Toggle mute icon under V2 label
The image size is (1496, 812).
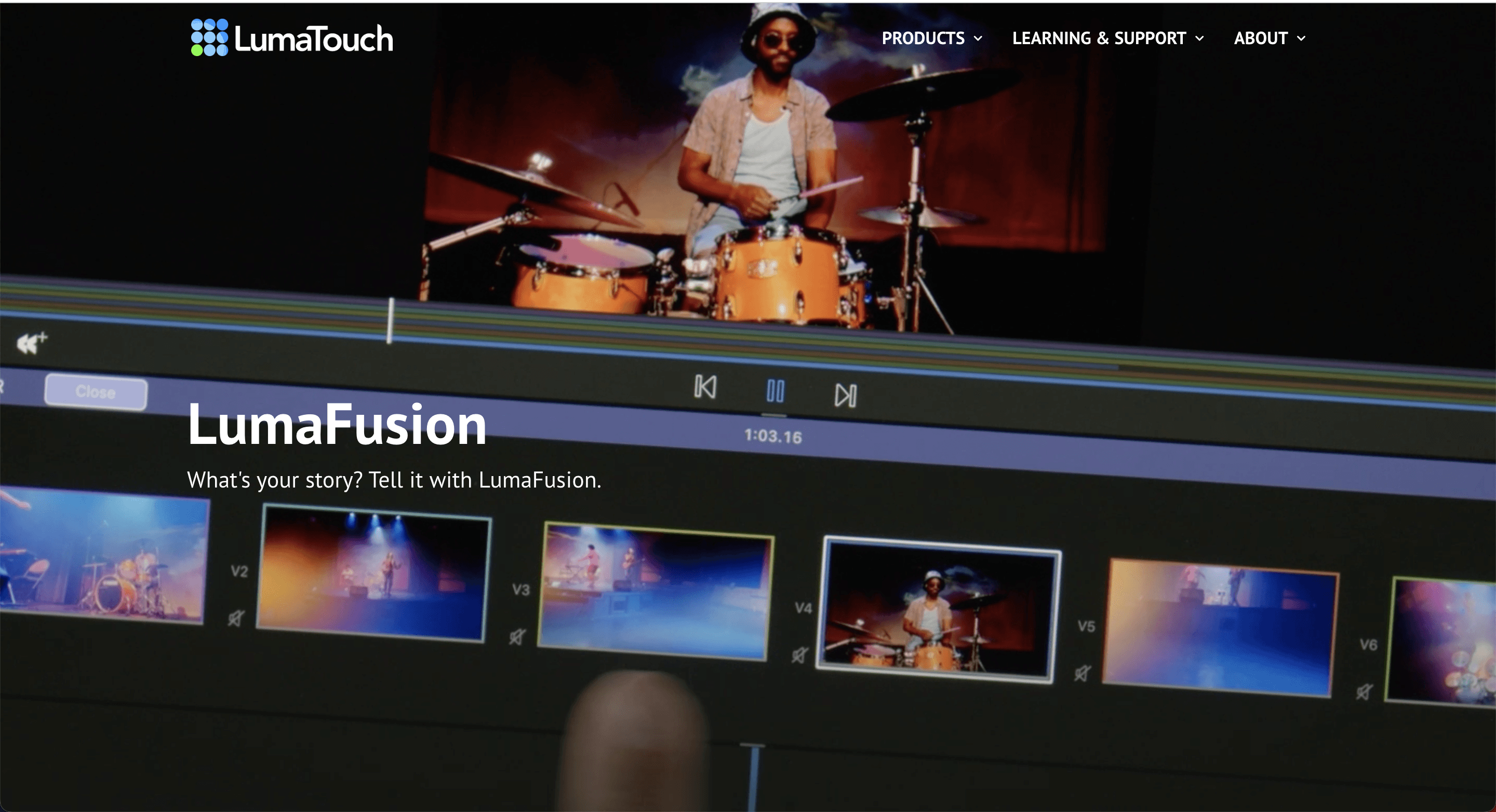pyautogui.click(x=236, y=619)
